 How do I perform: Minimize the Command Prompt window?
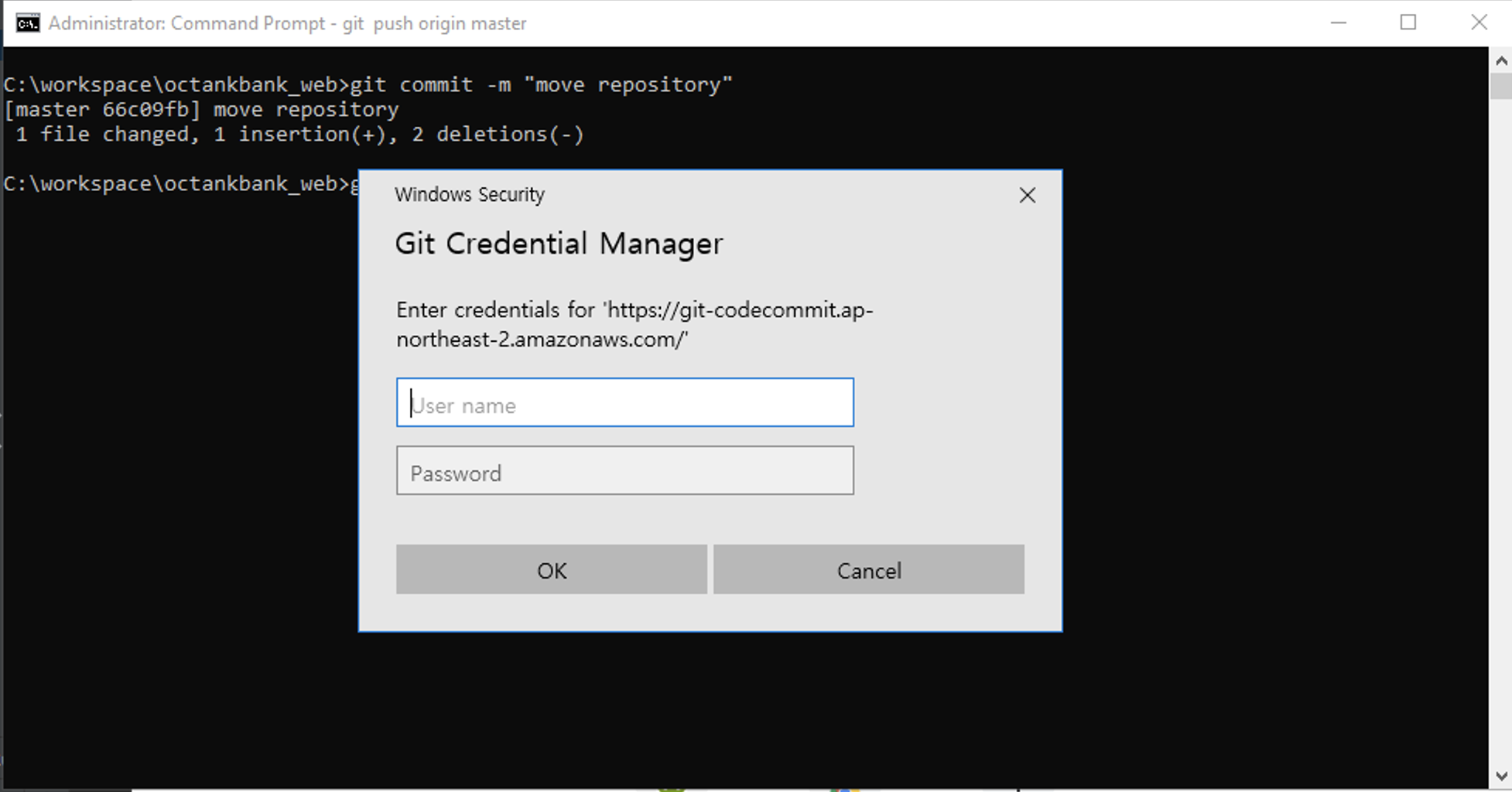(1339, 22)
